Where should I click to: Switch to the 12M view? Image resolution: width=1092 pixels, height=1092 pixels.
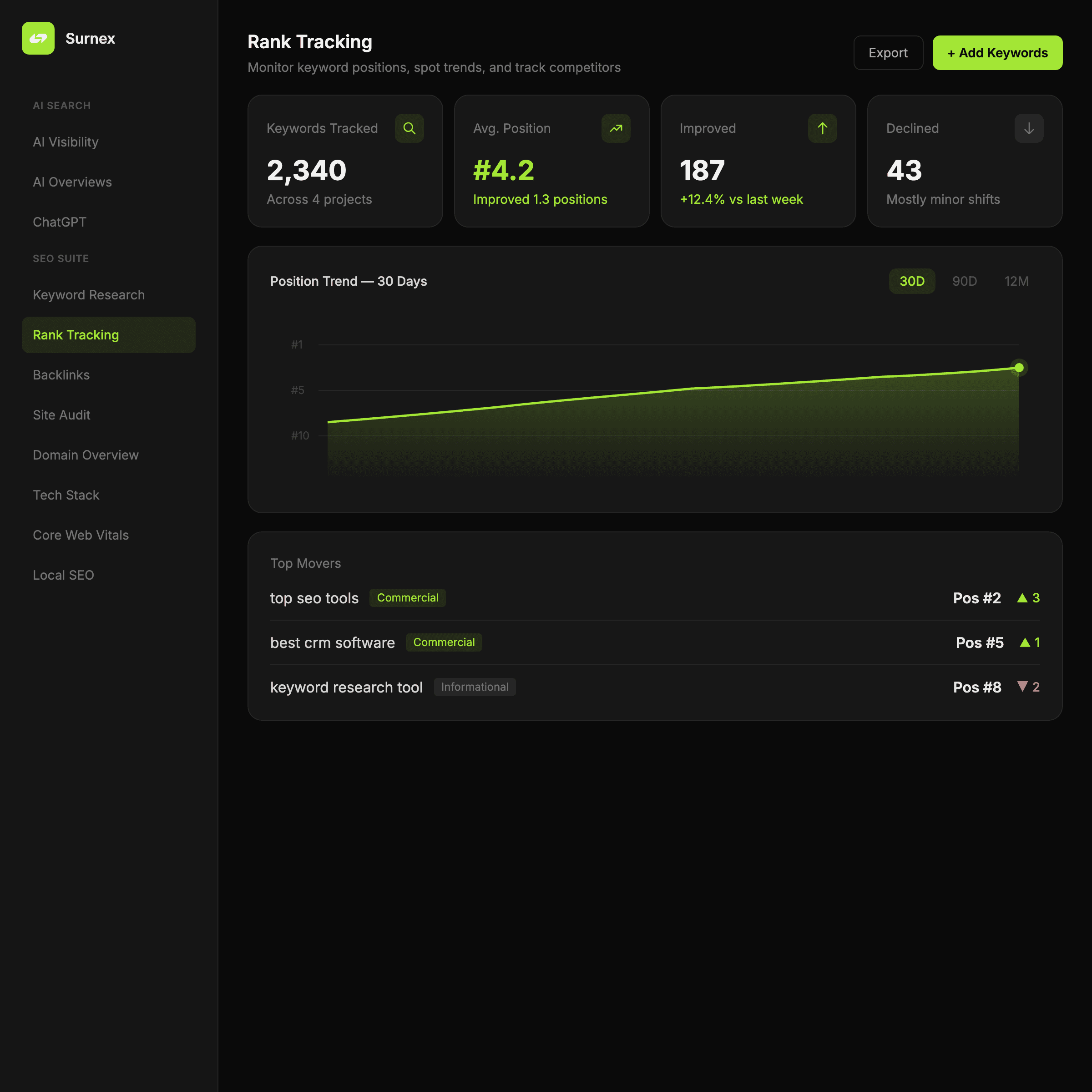[x=1016, y=281]
